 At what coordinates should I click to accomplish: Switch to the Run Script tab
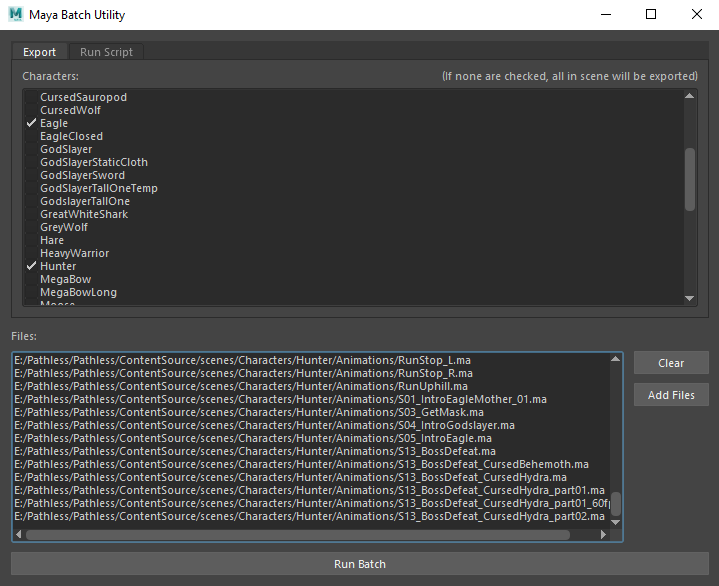[106, 52]
